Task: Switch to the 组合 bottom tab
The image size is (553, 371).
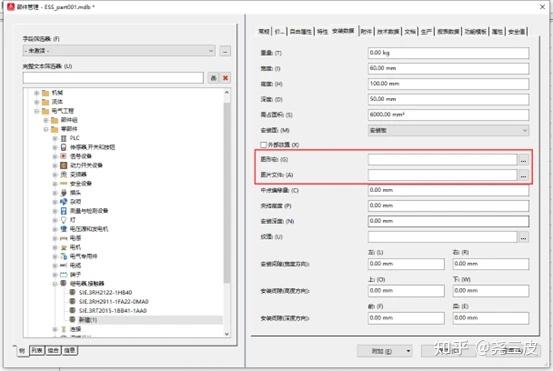Action: click(x=53, y=350)
